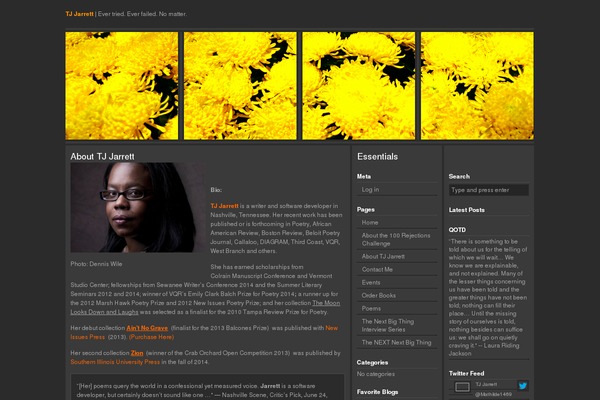Click the second yellow flowers header image
This screenshot has height=400, width=600.
click(240, 86)
